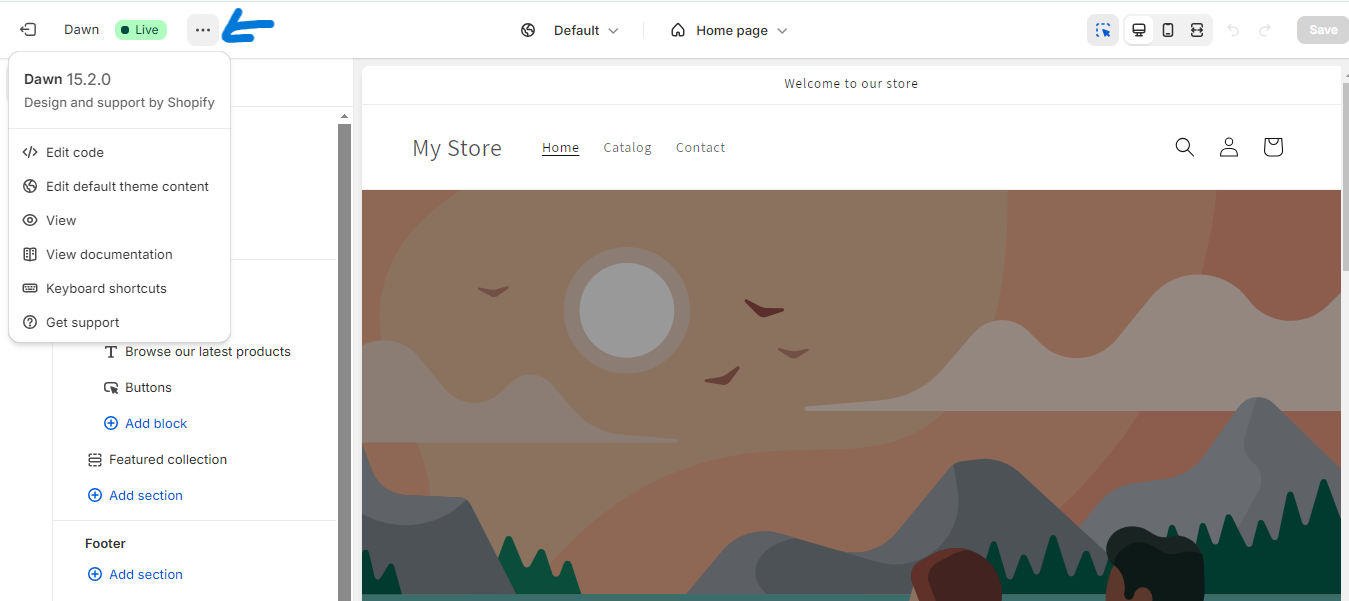Click the Welcome to our store announcement
1349x601 pixels.
click(851, 84)
